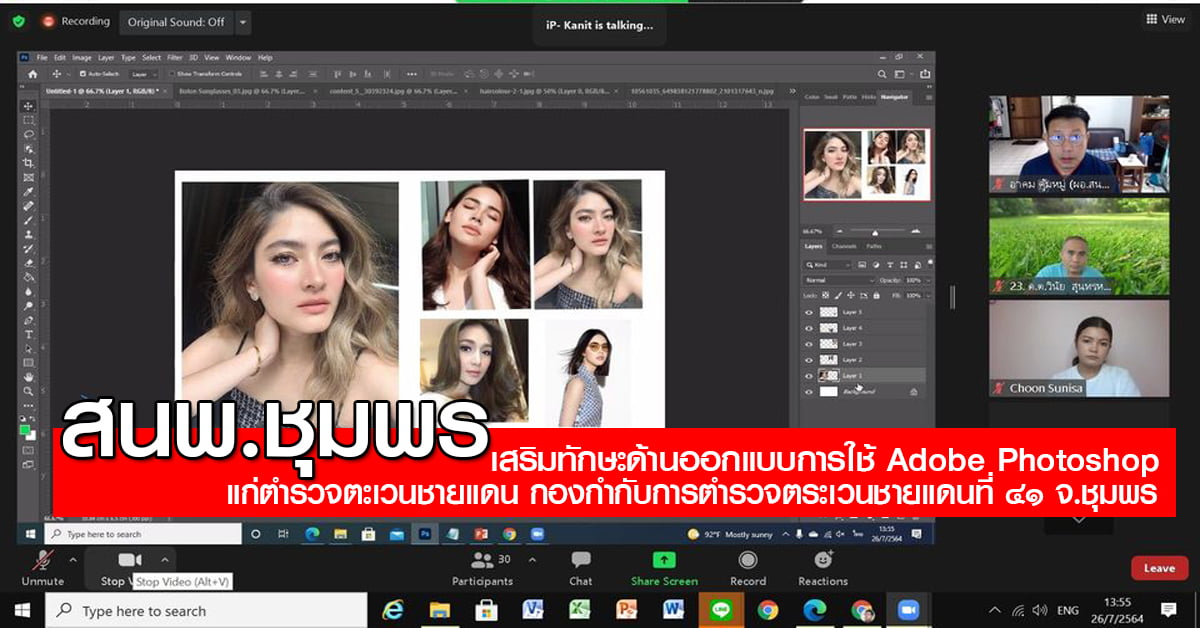Hide Layer 5 using its eye icon
The height and width of the screenshot is (628, 1200).
coord(810,312)
